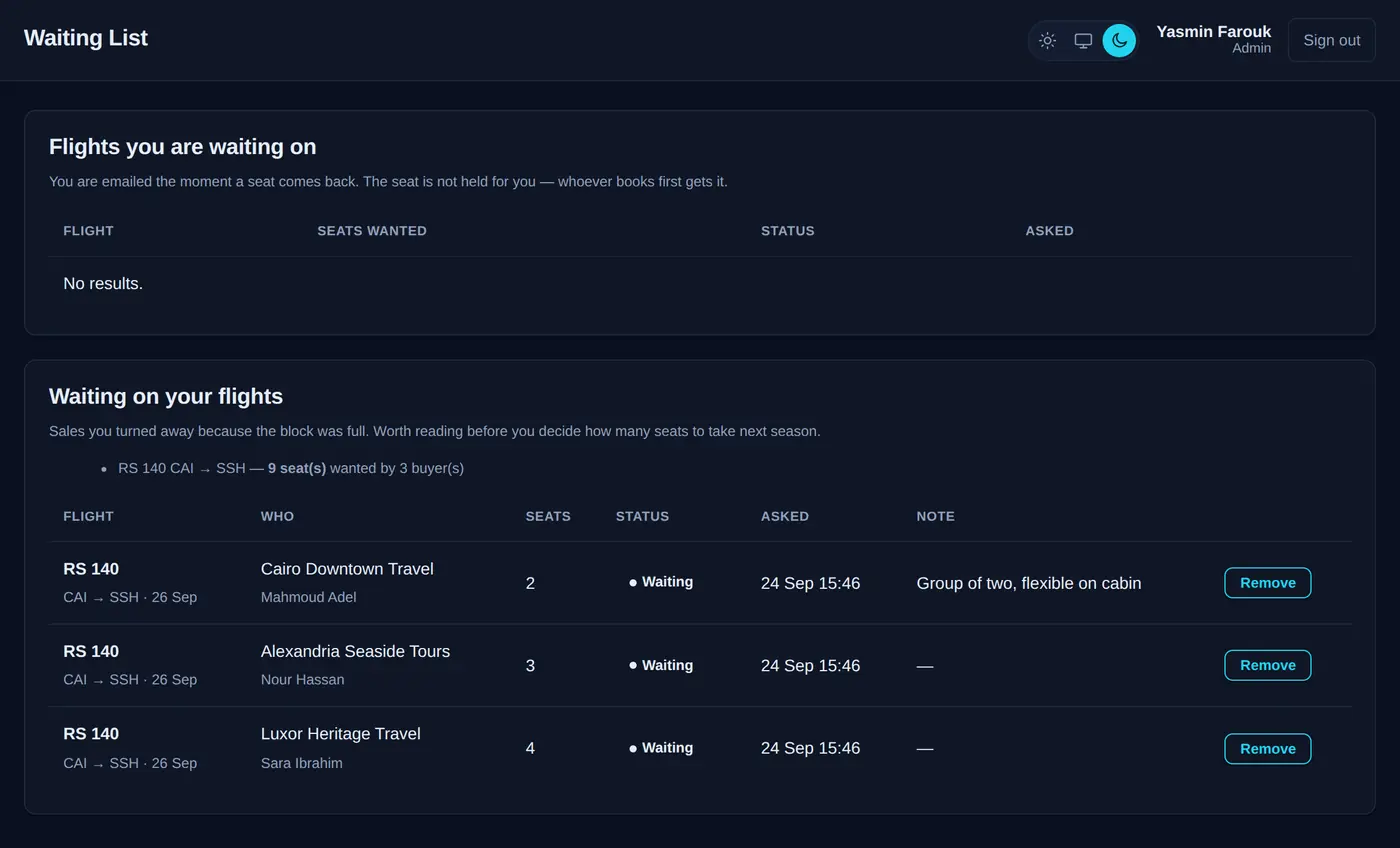Click seats value 2 in Cairo Downtown row
The height and width of the screenshot is (848, 1400).
click(x=530, y=583)
